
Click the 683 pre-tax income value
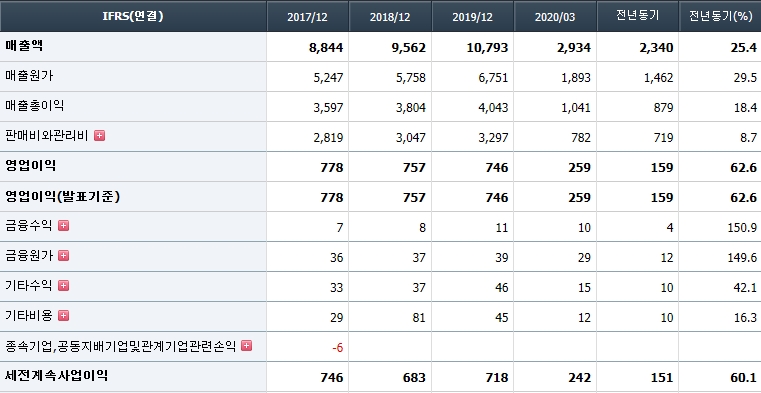tap(414, 377)
